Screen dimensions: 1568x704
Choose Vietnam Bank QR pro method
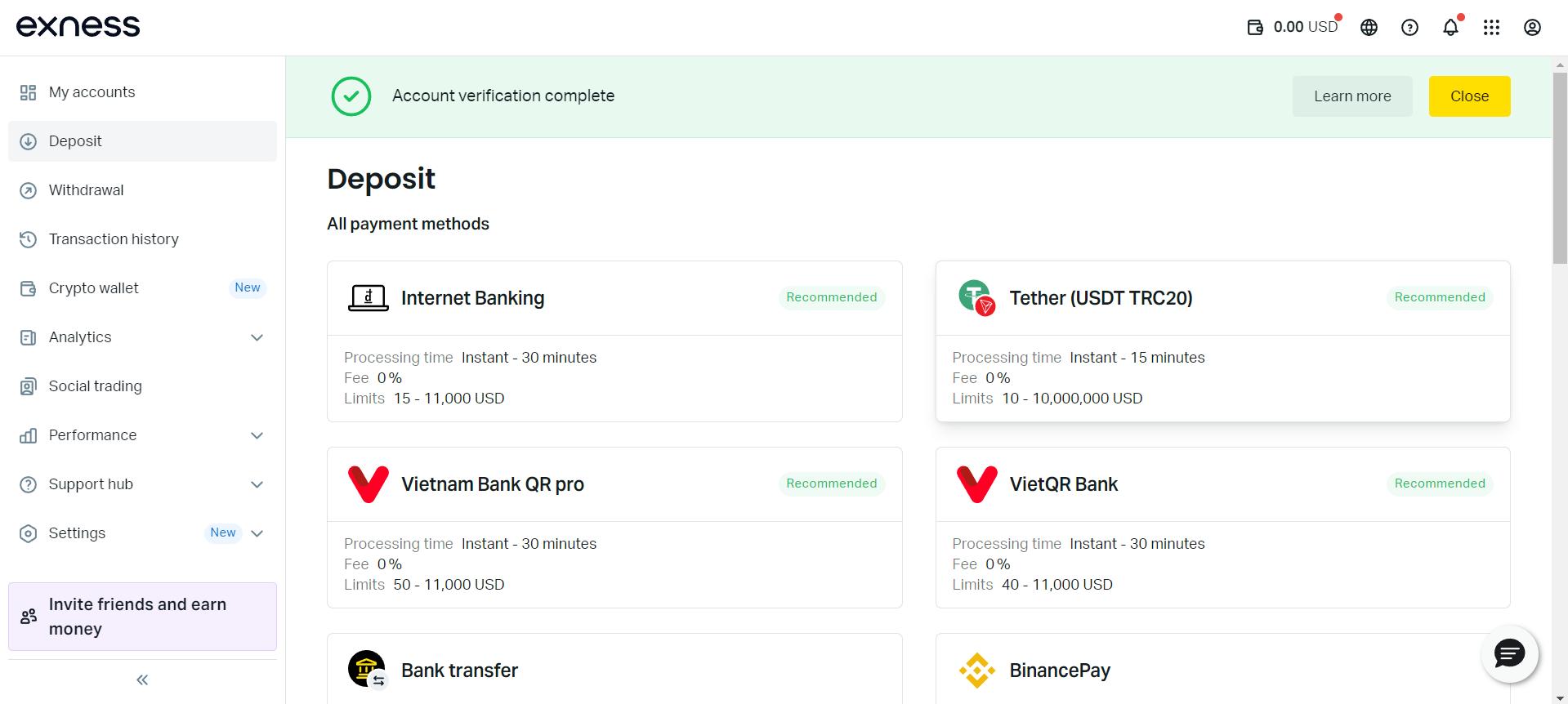614,528
